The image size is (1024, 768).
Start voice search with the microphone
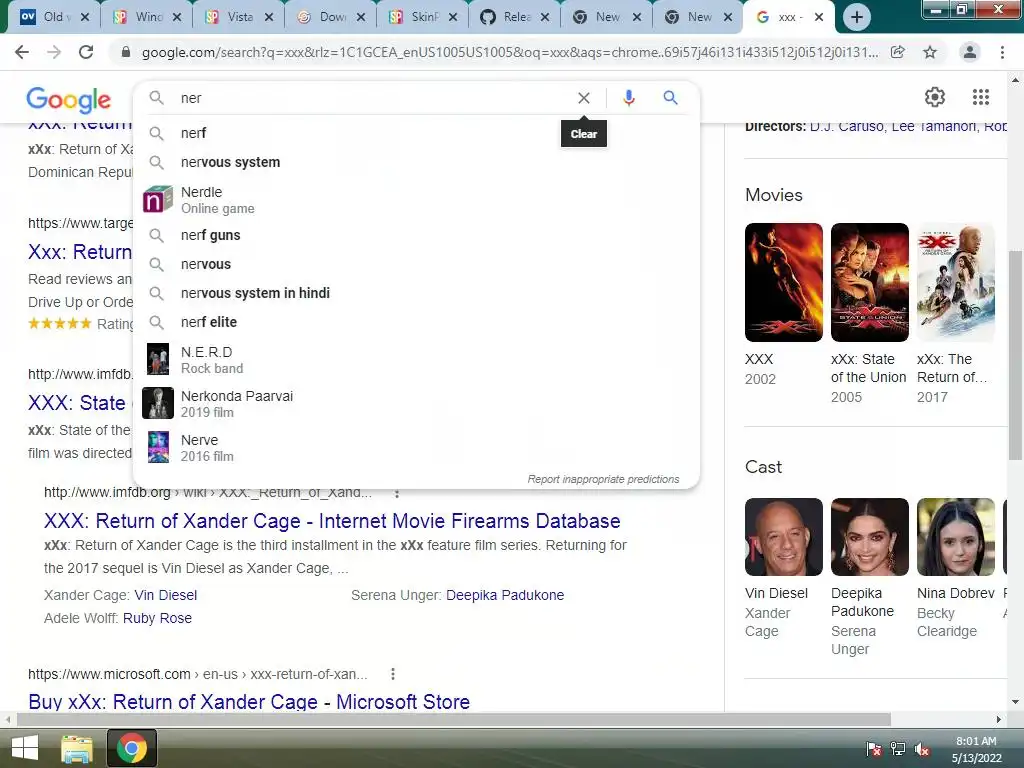pyautogui.click(x=628, y=98)
